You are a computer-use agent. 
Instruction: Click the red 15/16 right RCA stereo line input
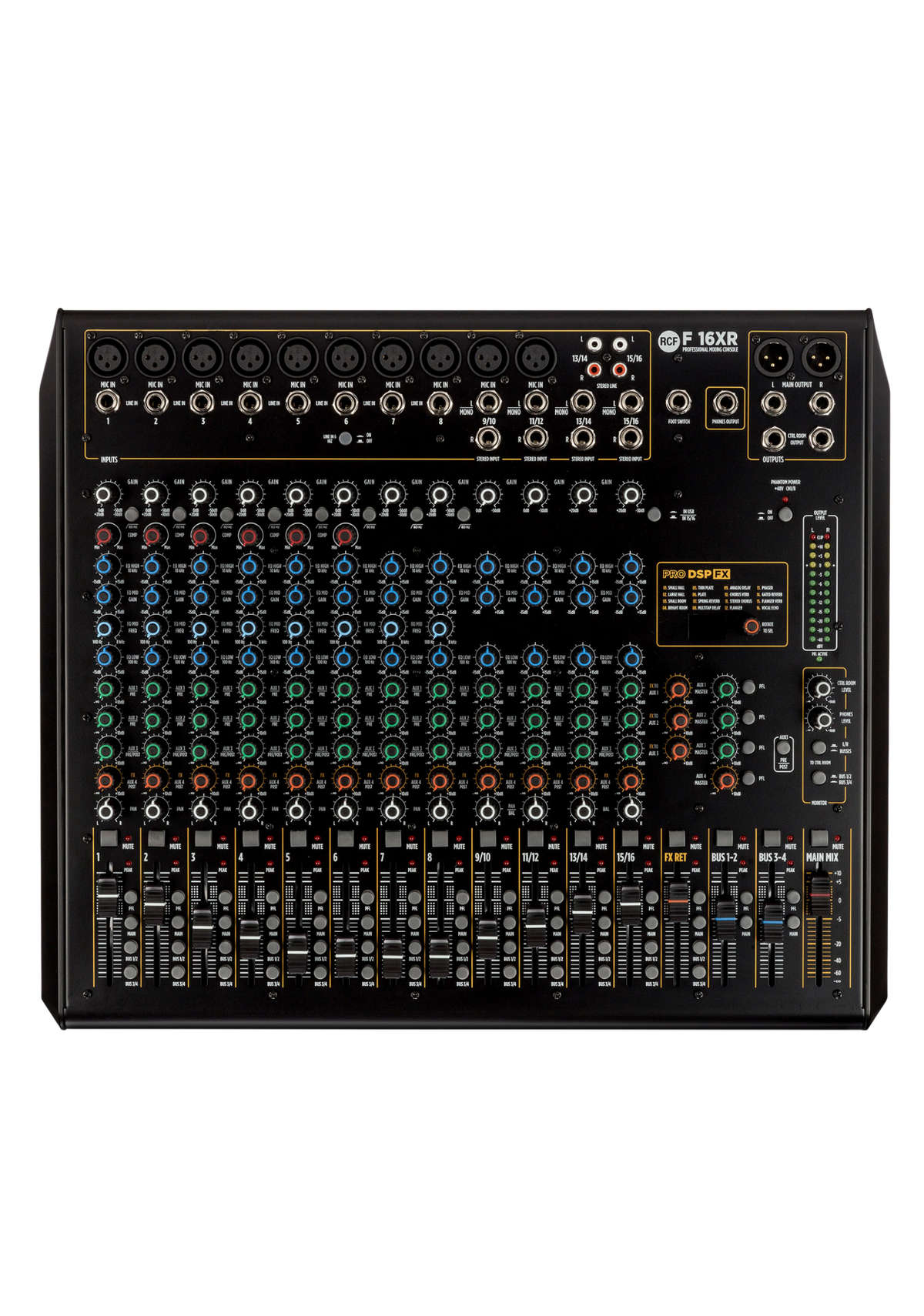click(619, 369)
